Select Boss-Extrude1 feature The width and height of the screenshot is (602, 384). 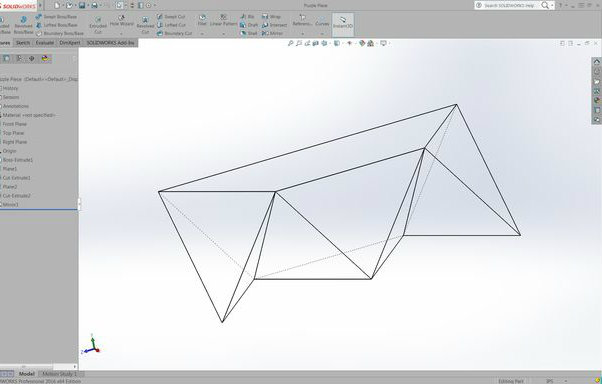[17, 160]
